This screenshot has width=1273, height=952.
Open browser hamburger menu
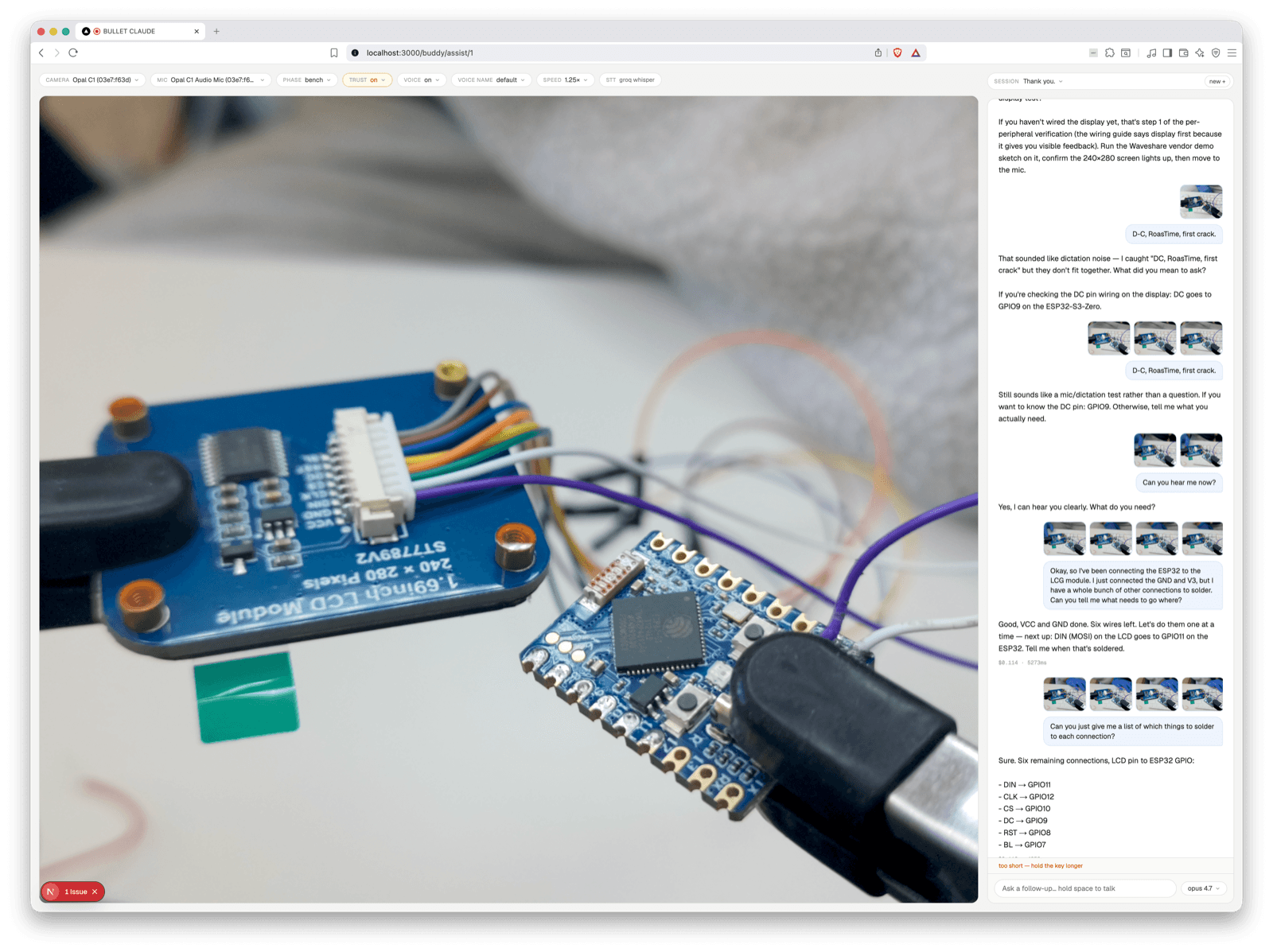pos(1232,52)
